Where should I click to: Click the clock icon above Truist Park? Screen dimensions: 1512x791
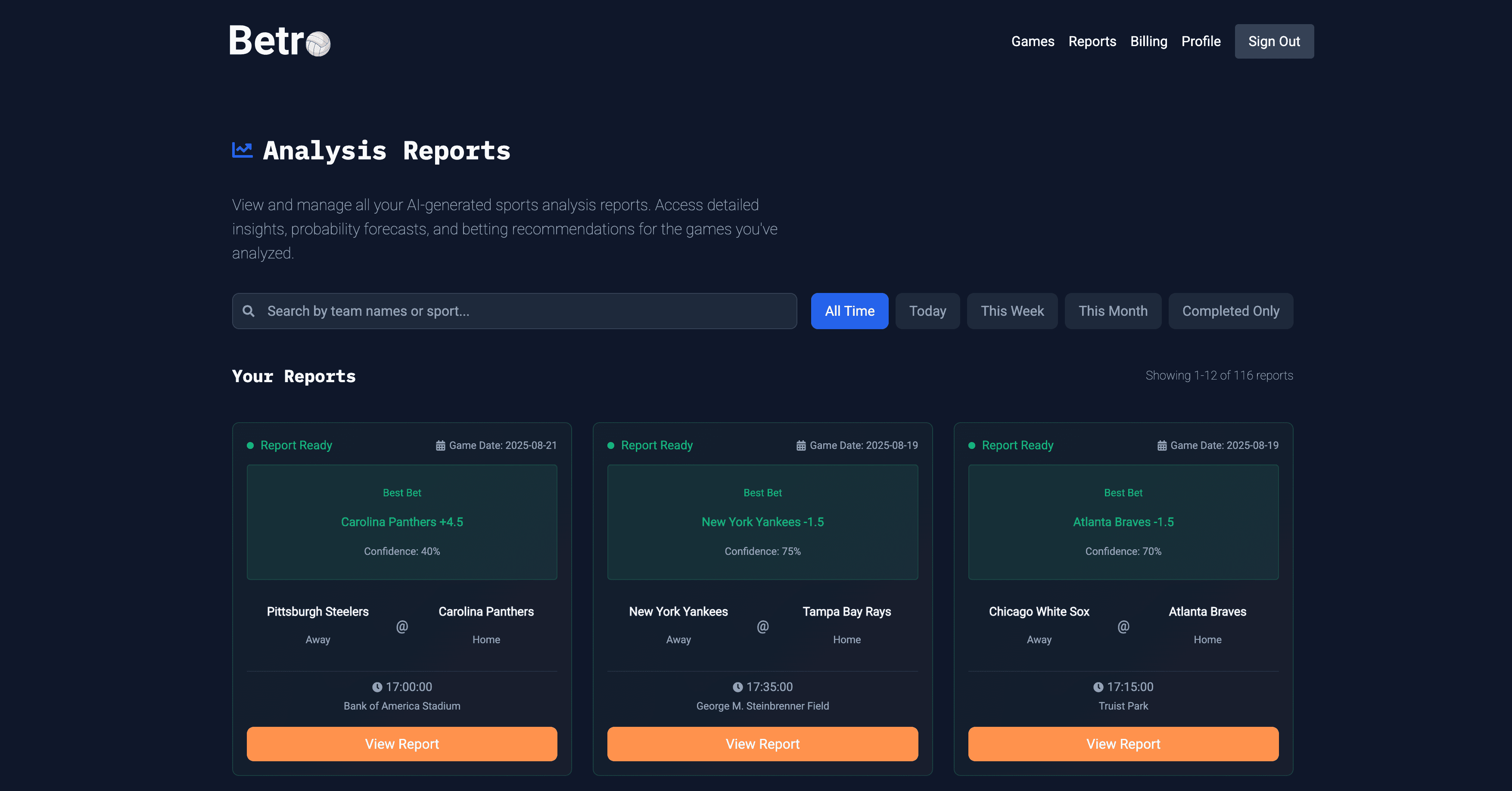click(1100, 686)
